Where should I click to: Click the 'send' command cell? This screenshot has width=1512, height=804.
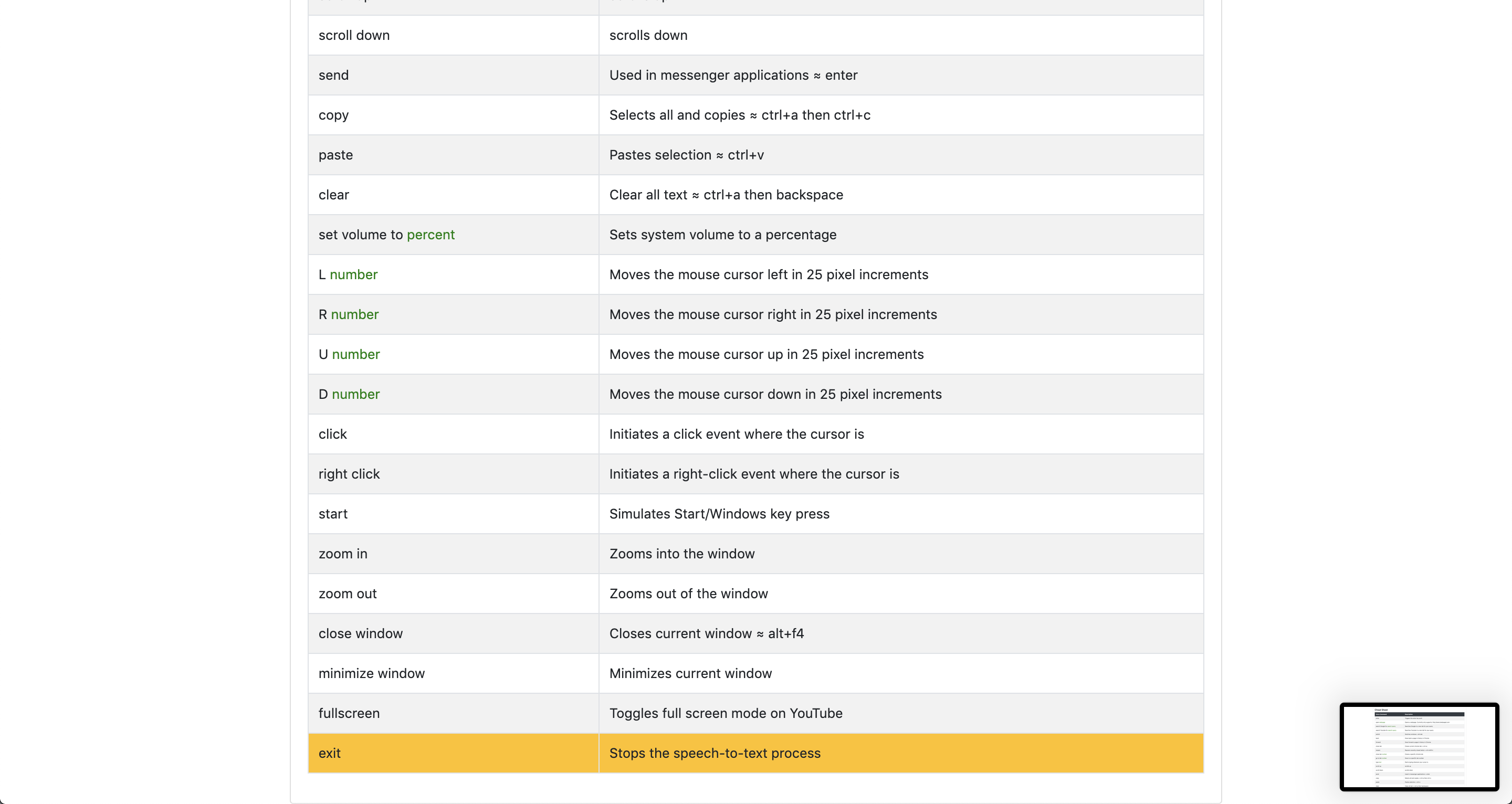pyautogui.click(x=333, y=75)
